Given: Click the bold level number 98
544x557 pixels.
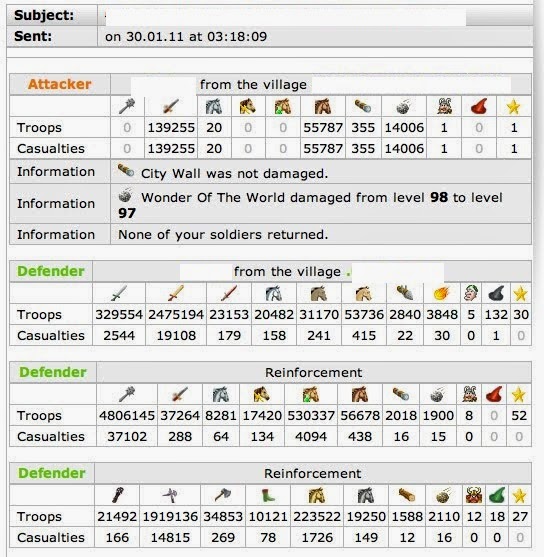Looking at the screenshot, I should (x=439, y=198).
